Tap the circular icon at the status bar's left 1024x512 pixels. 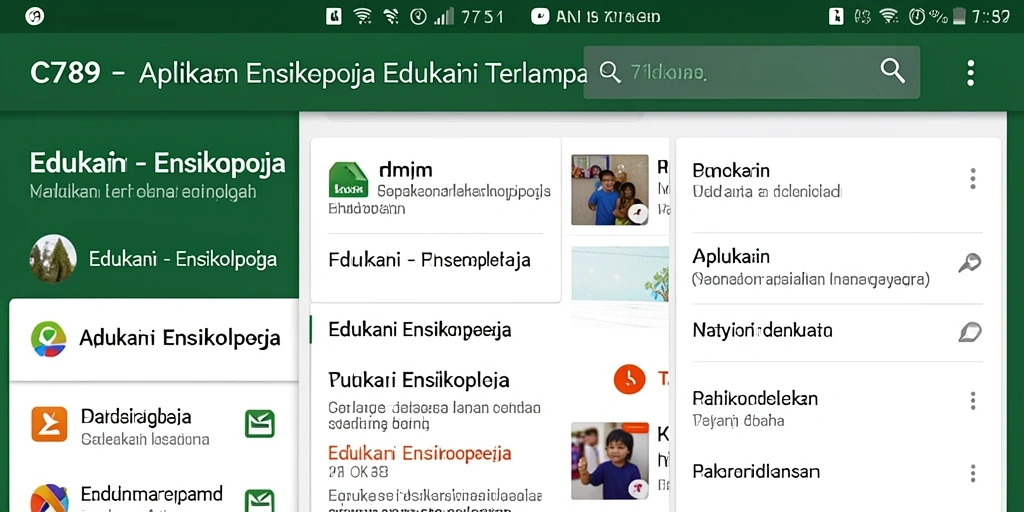point(35,16)
